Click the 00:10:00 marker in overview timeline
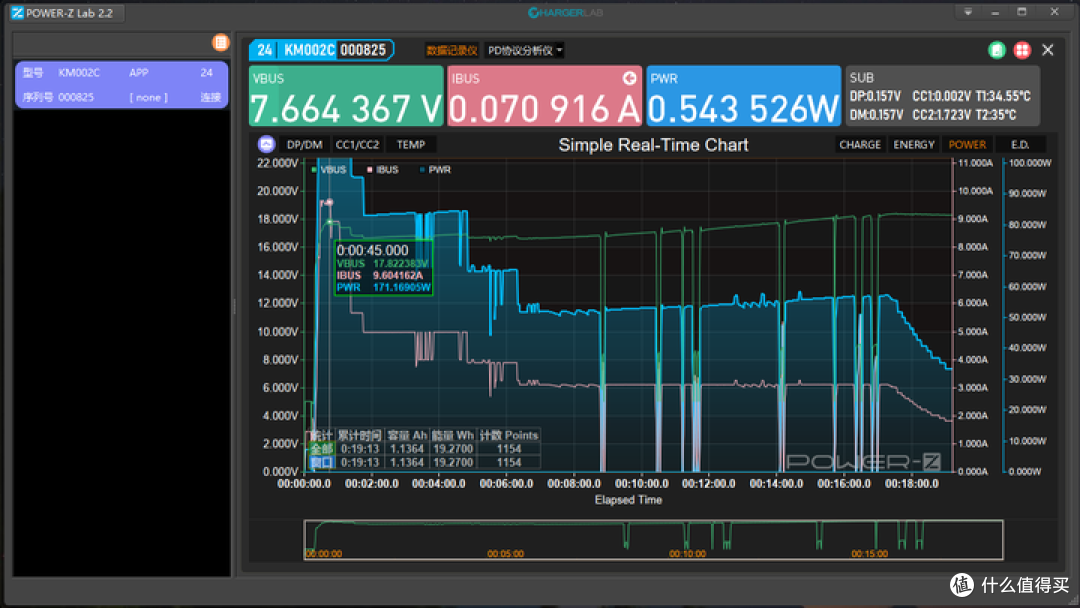 [x=687, y=554]
